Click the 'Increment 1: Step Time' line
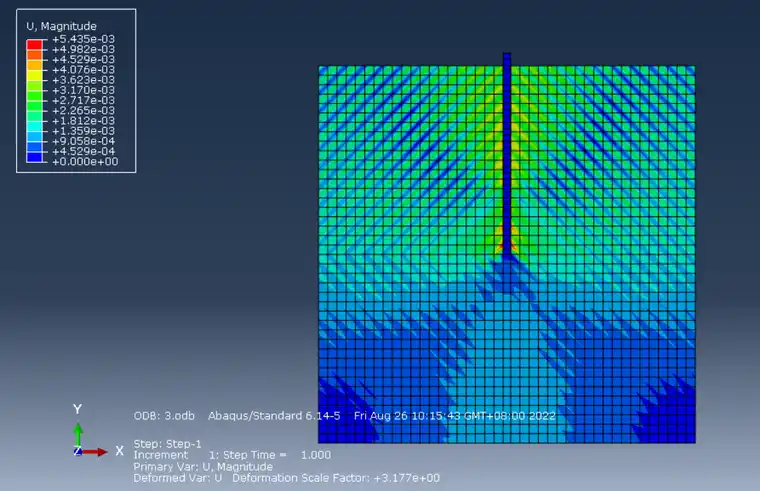This screenshot has width=760, height=491. tap(232, 455)
